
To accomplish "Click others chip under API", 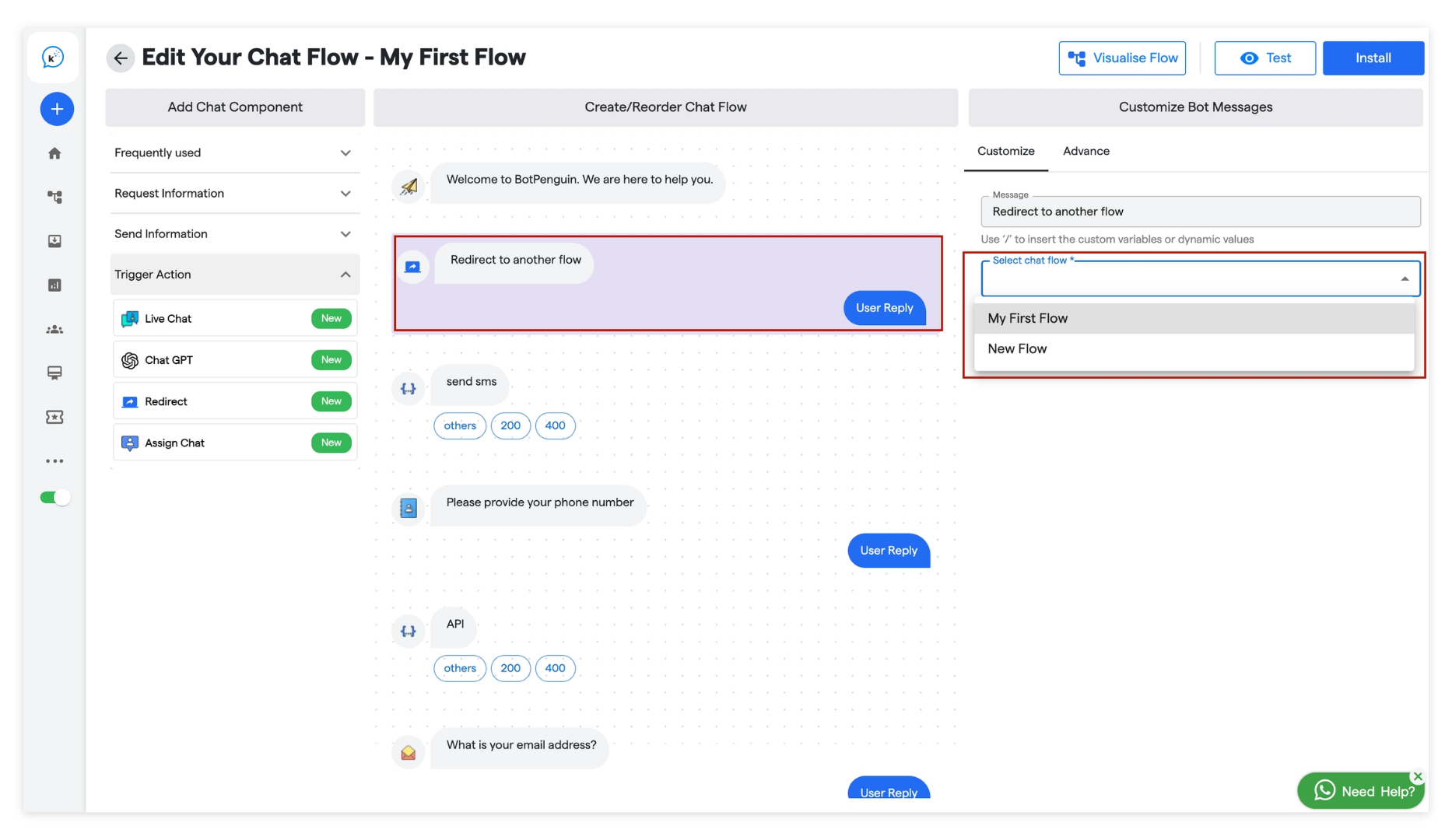I will [460, 668].
